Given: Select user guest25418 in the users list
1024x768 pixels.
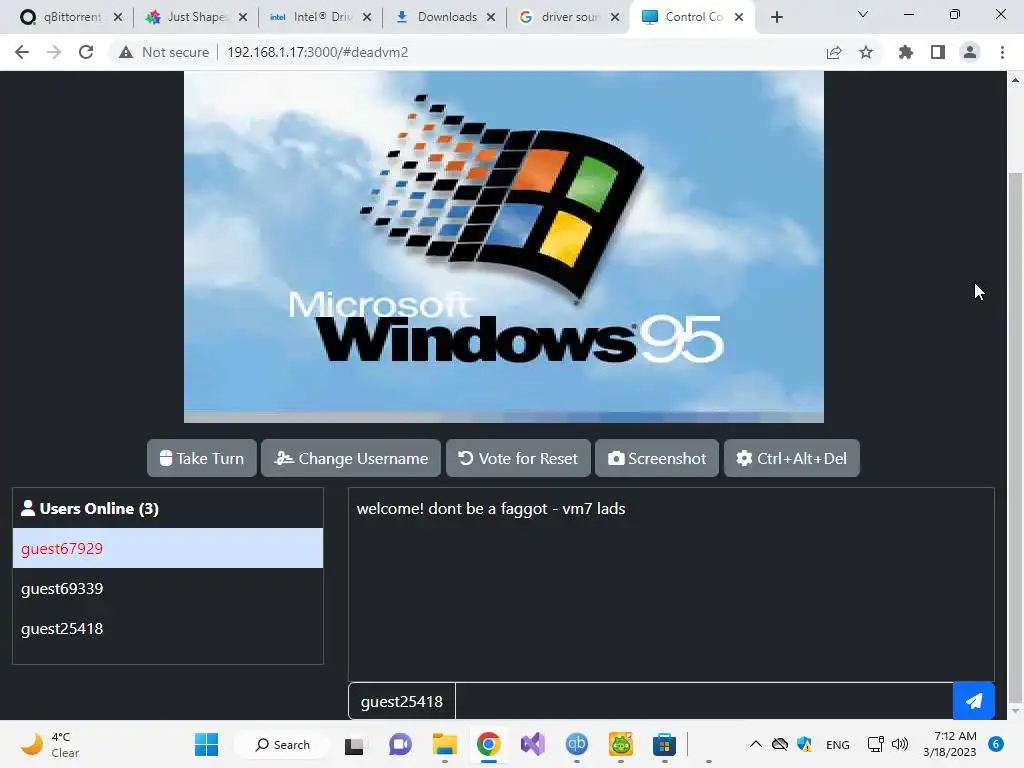Looking at the screenshot, I should [168, 628].
